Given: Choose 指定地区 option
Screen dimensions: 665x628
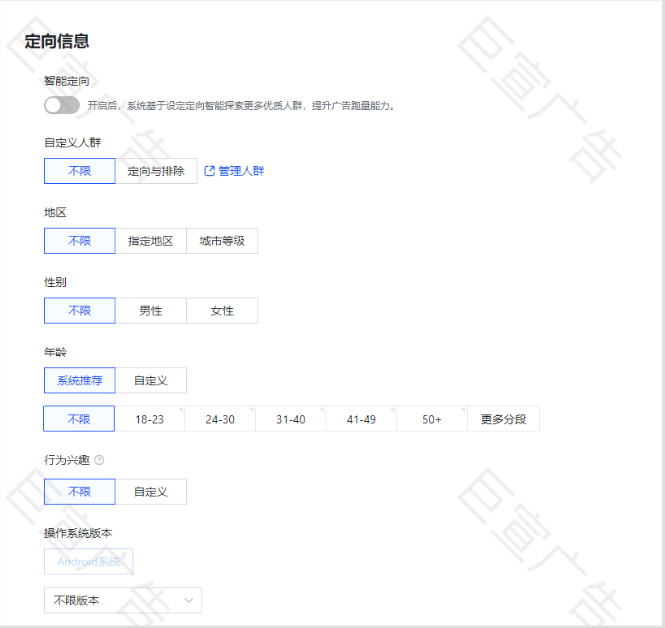Looking at the screenshot, I should click(x=151, y=241).
